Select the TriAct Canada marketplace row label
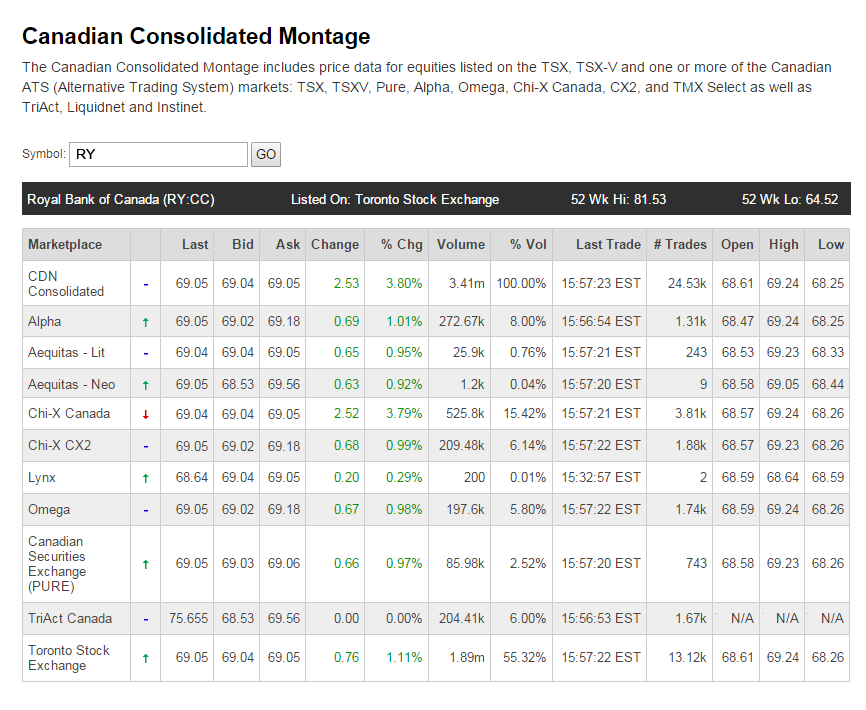 click(70, 618)
